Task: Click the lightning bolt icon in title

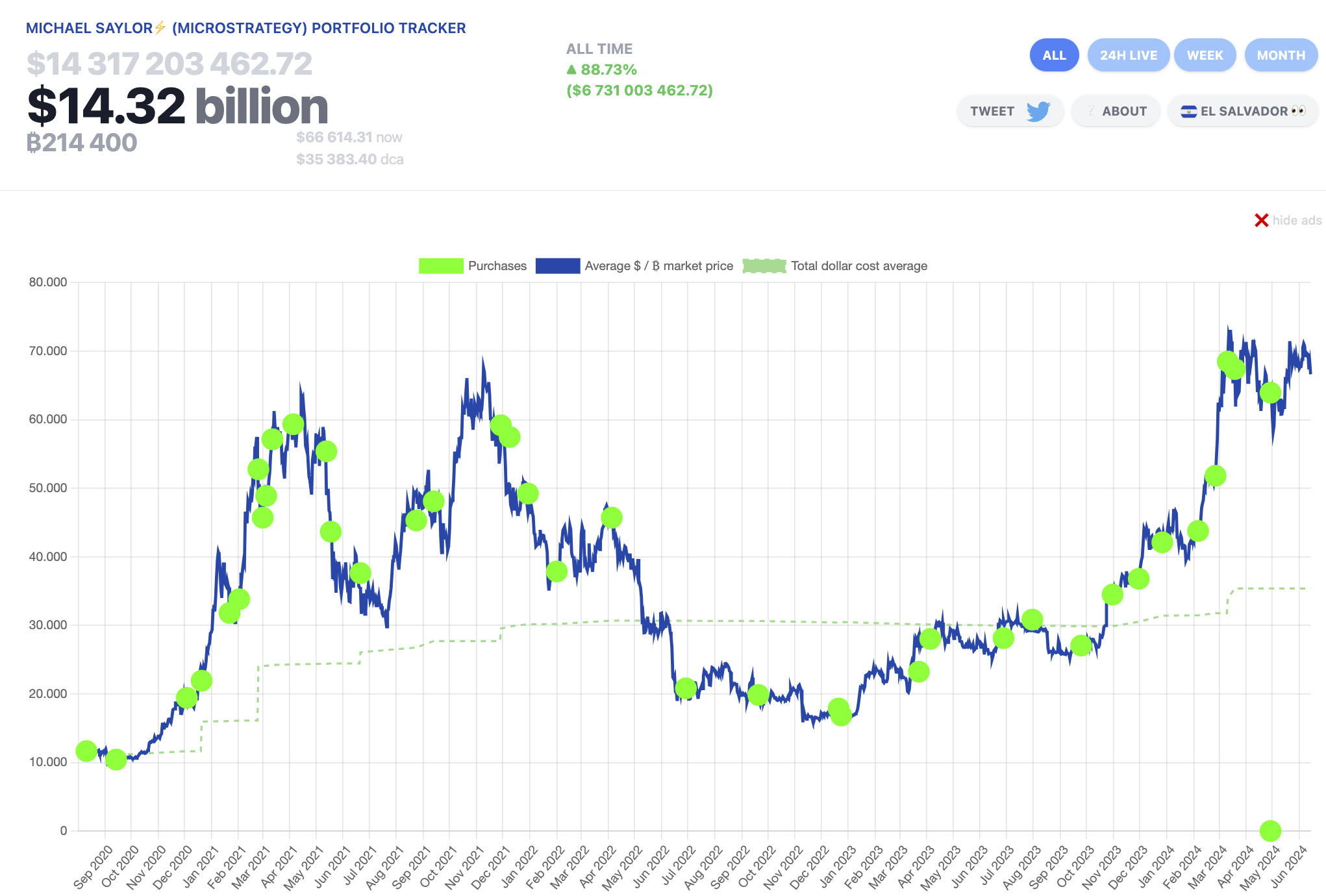Action: tap(160, 28)
